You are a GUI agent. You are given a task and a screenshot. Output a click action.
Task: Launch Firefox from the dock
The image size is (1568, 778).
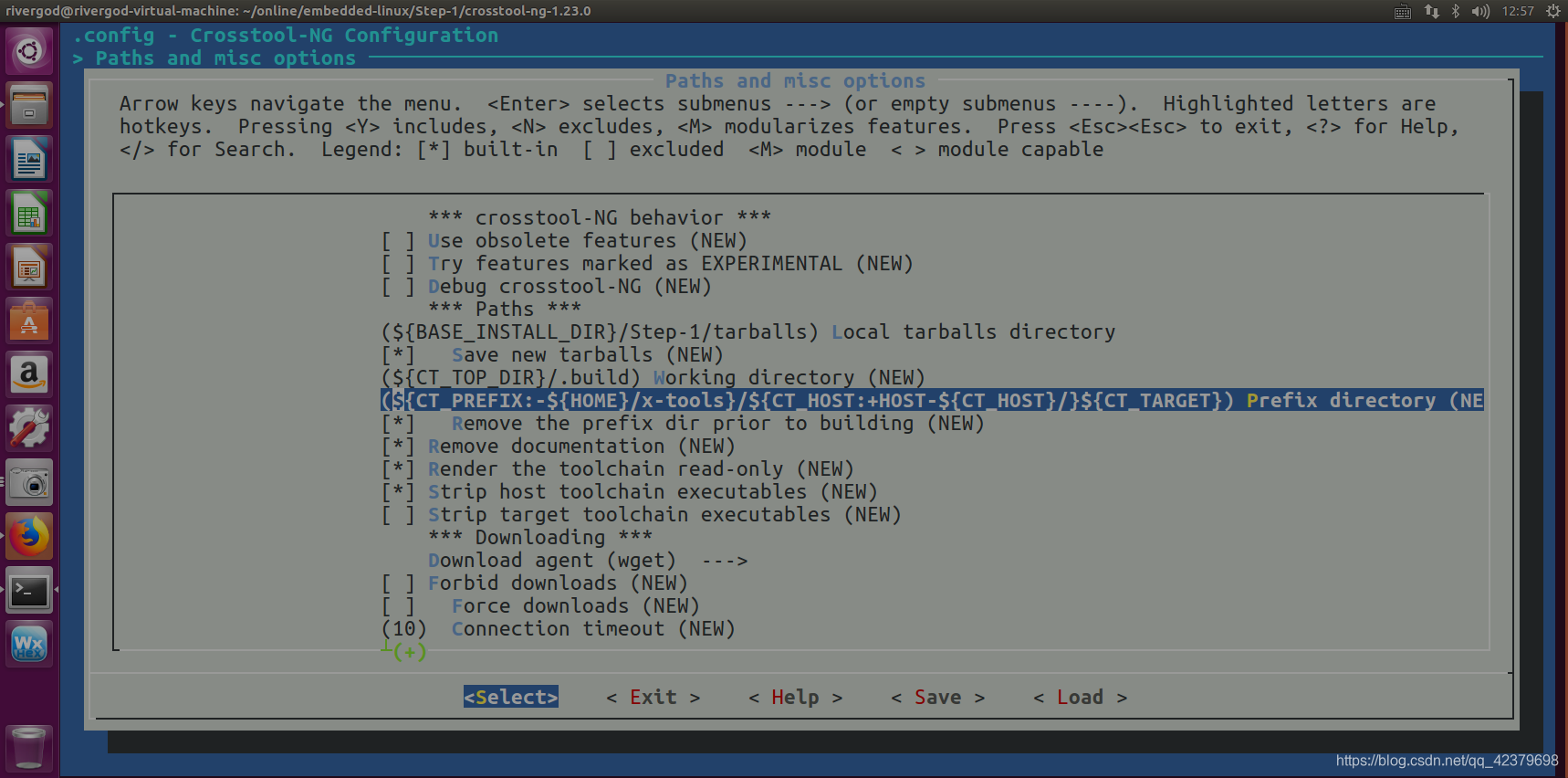coord(29,536)
